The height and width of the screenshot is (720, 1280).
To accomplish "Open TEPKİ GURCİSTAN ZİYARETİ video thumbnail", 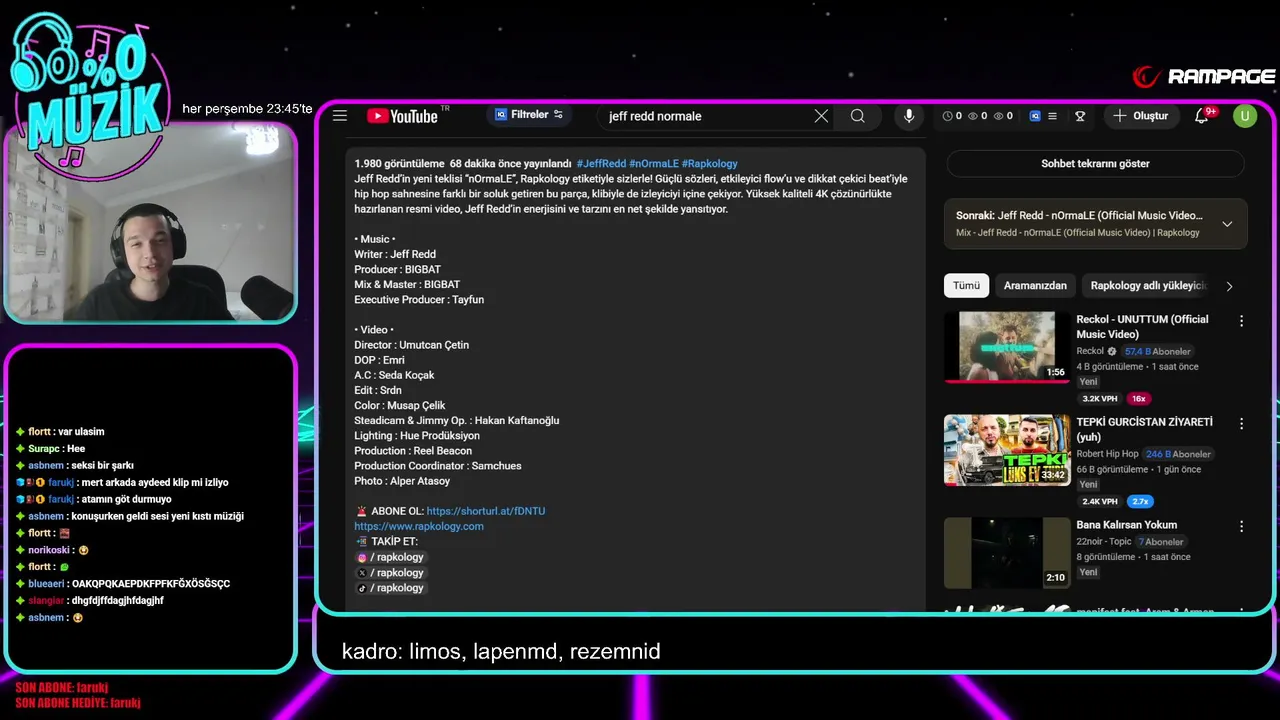I will 1007,450.
